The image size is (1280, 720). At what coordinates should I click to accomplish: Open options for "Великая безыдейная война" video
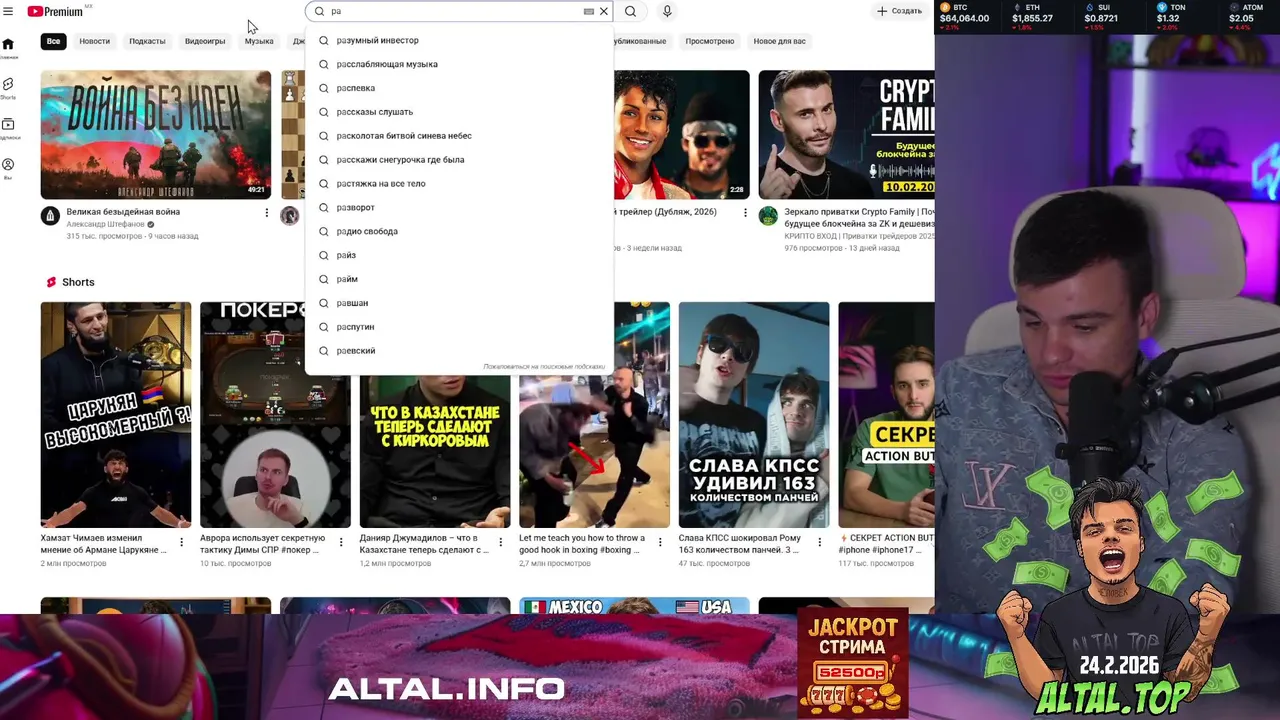coord(266,213)
